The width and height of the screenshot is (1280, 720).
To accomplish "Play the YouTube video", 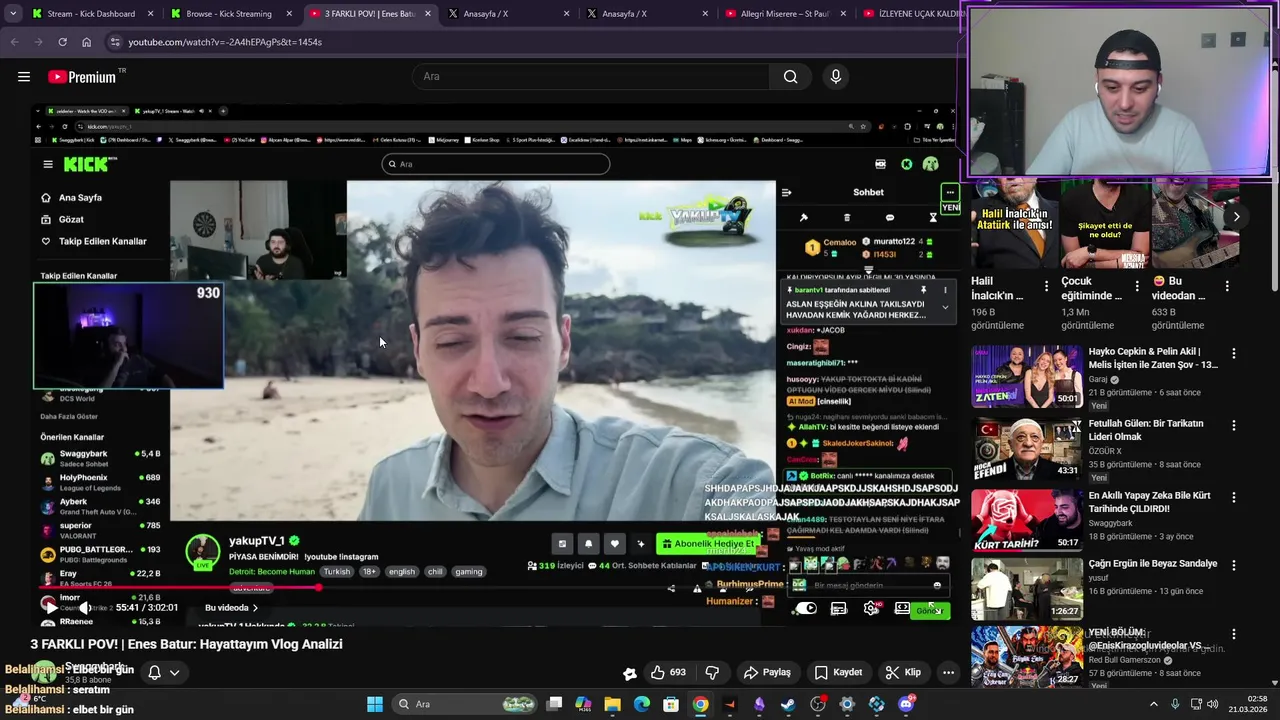I will (x=50, y=607).
